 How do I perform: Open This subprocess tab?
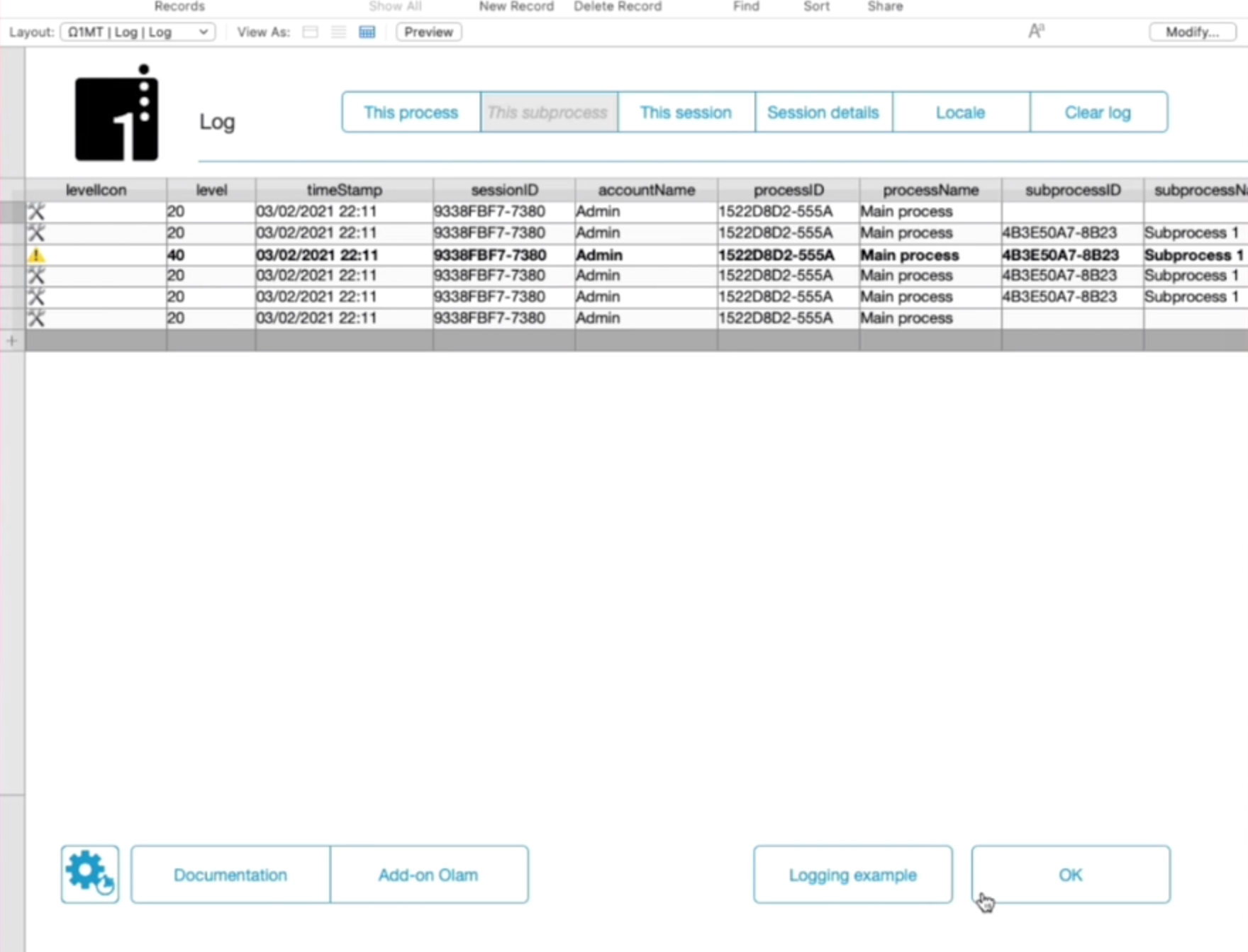tap(549, 112)
